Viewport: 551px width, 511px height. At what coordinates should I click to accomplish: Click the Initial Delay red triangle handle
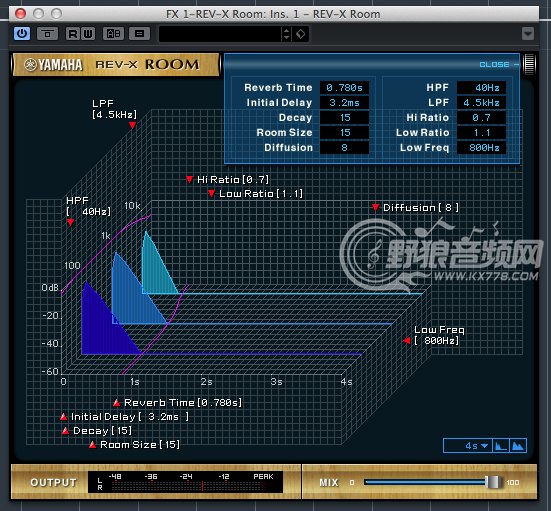[x=63, y=417]
